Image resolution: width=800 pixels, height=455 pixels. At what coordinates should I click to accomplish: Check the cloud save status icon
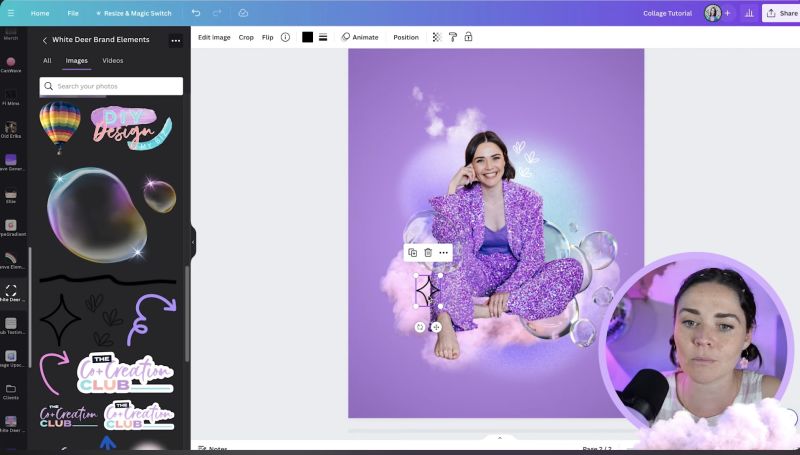point(243,13)
